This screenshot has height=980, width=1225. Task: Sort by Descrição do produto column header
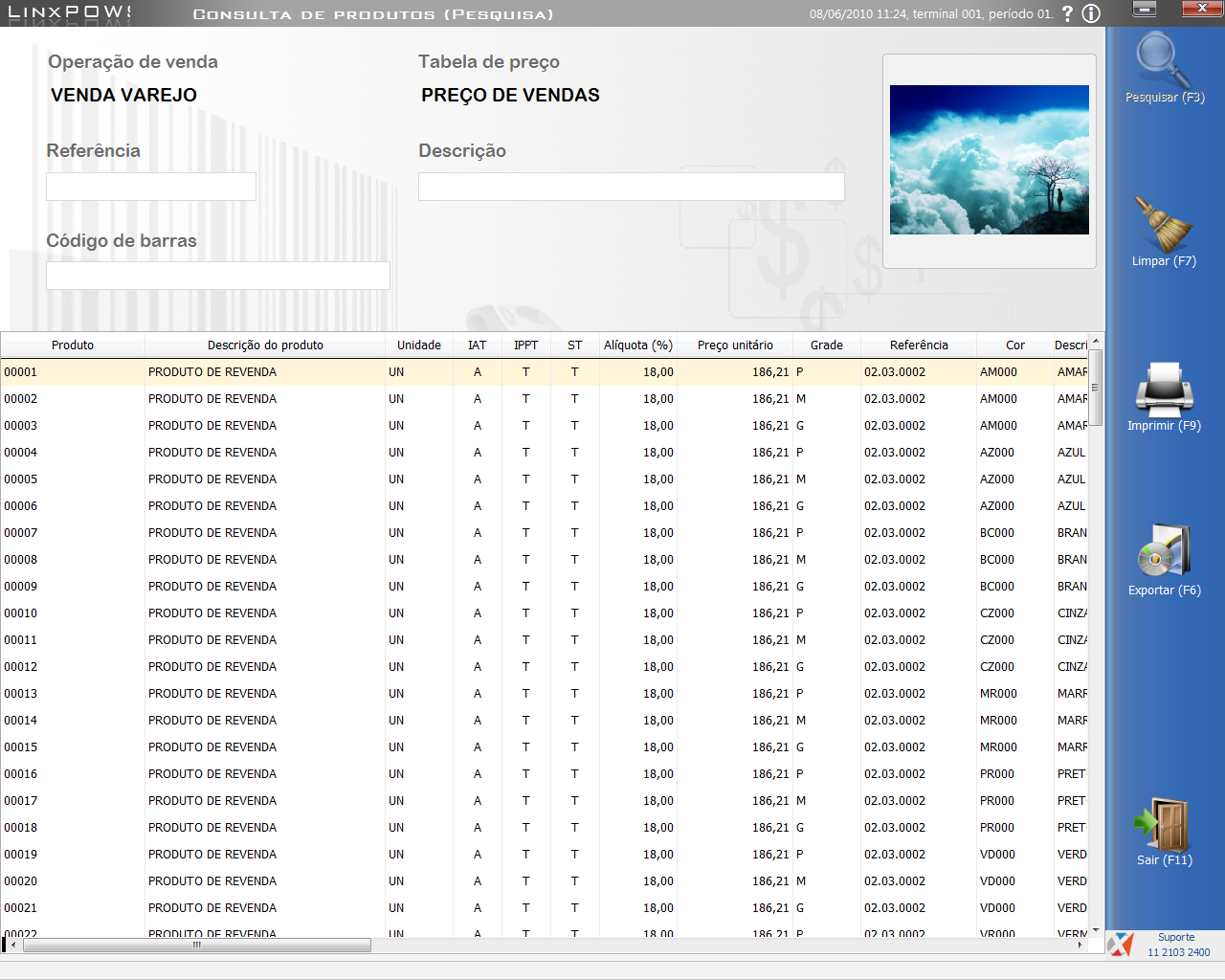265,345
